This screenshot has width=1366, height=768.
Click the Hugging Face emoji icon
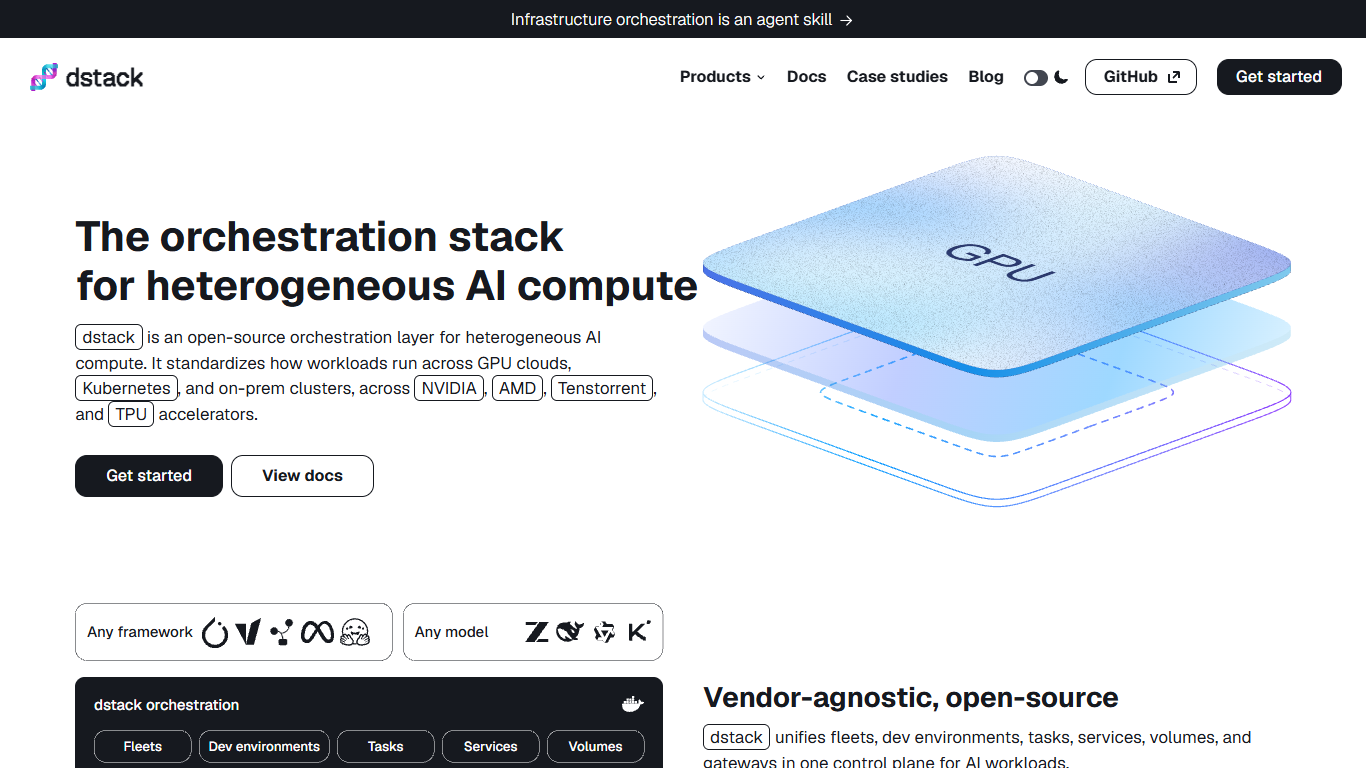(x=355, y=632)
